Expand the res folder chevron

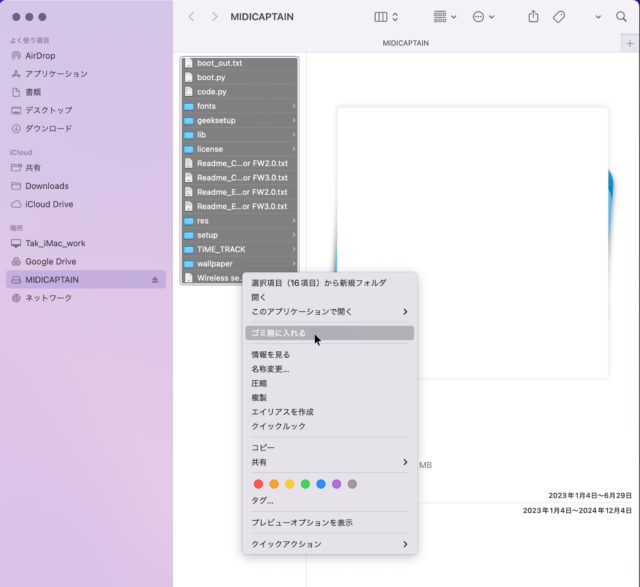(x=294, y=221)
